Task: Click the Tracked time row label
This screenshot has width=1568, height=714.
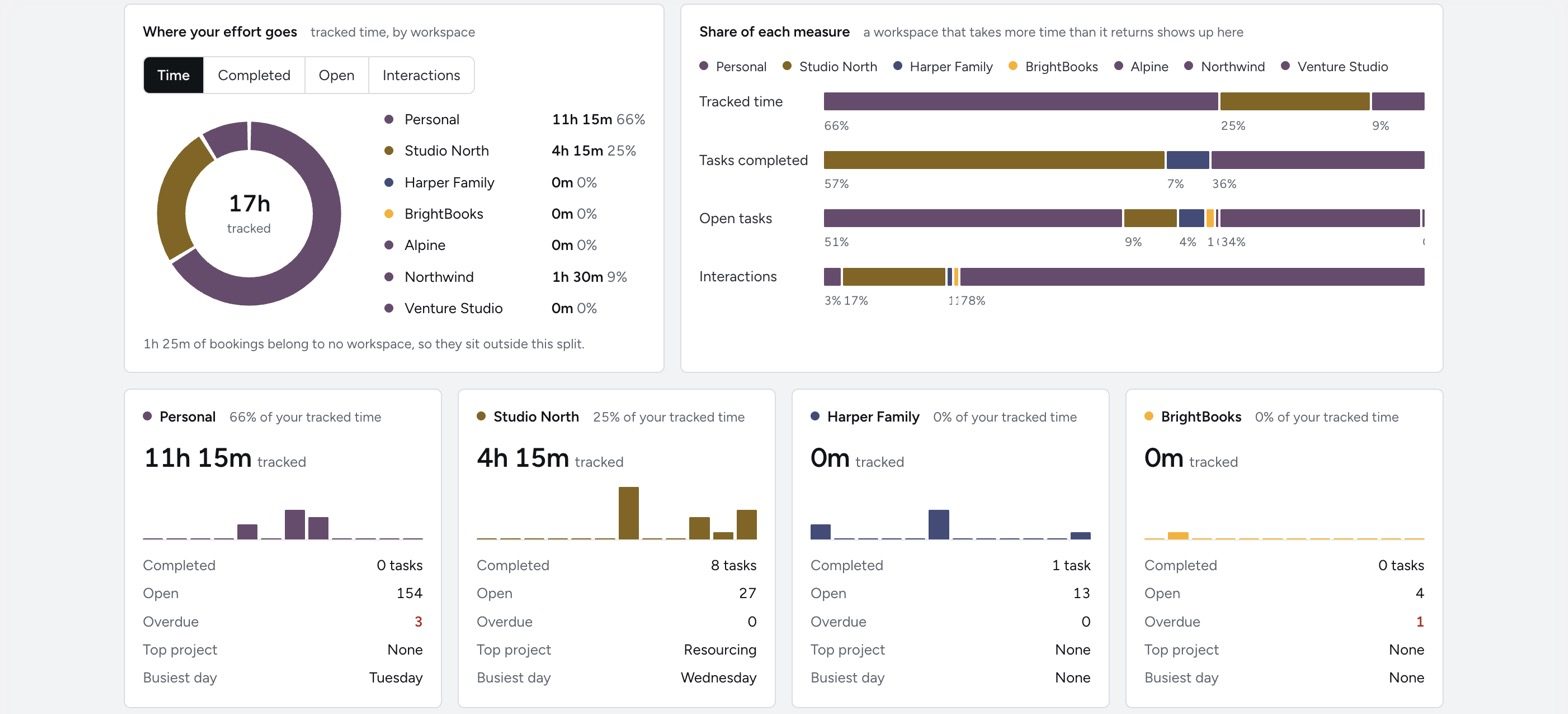Action: (x=741, y=102)
